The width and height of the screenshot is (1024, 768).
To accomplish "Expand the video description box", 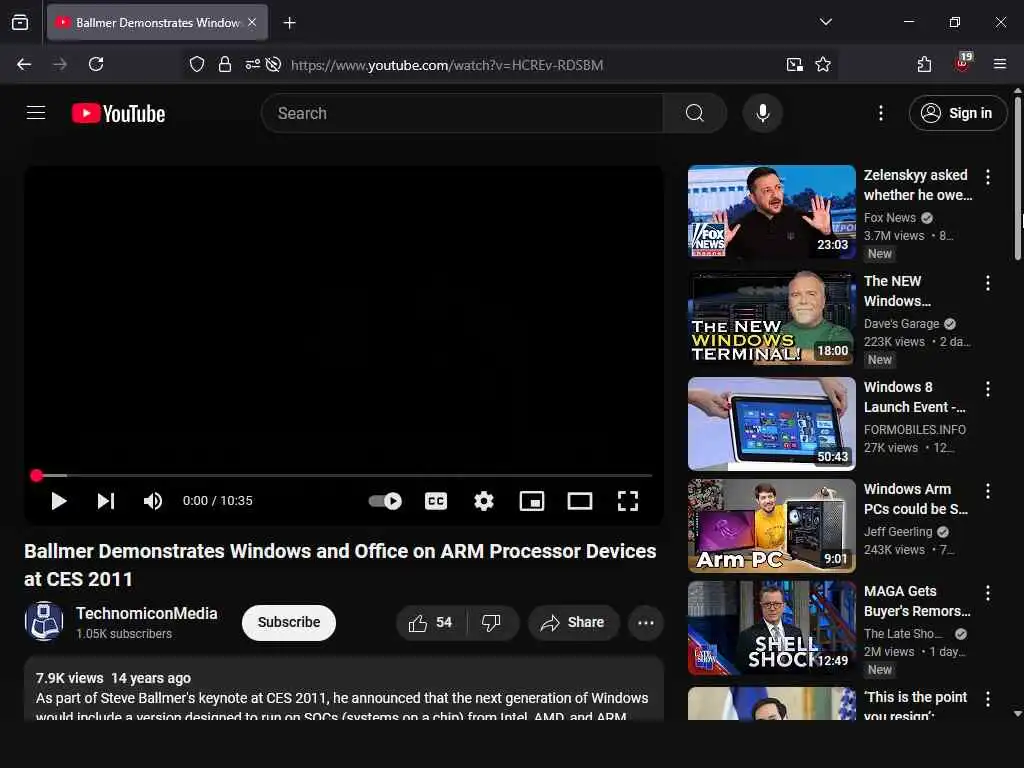I will tap(344, 690).
